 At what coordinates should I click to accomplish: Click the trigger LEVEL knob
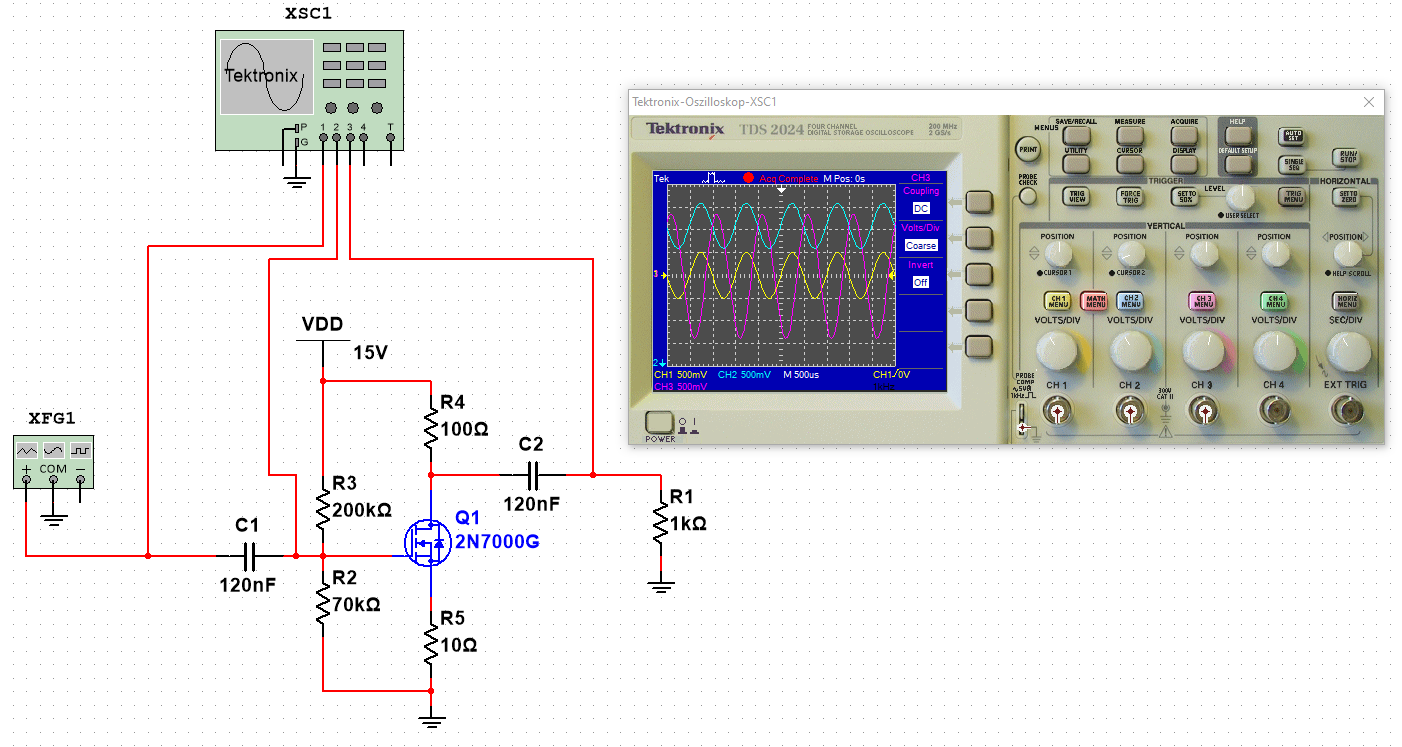click(1240, 197)
